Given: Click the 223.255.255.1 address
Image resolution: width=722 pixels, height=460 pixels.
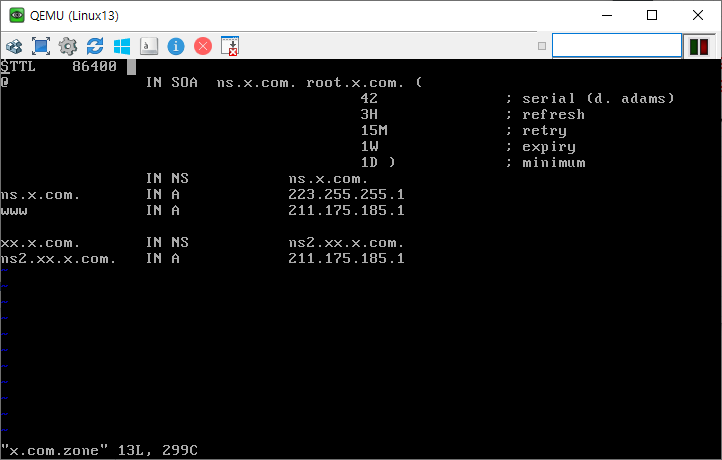Looking at the screenshot, I should coord(346,194).
